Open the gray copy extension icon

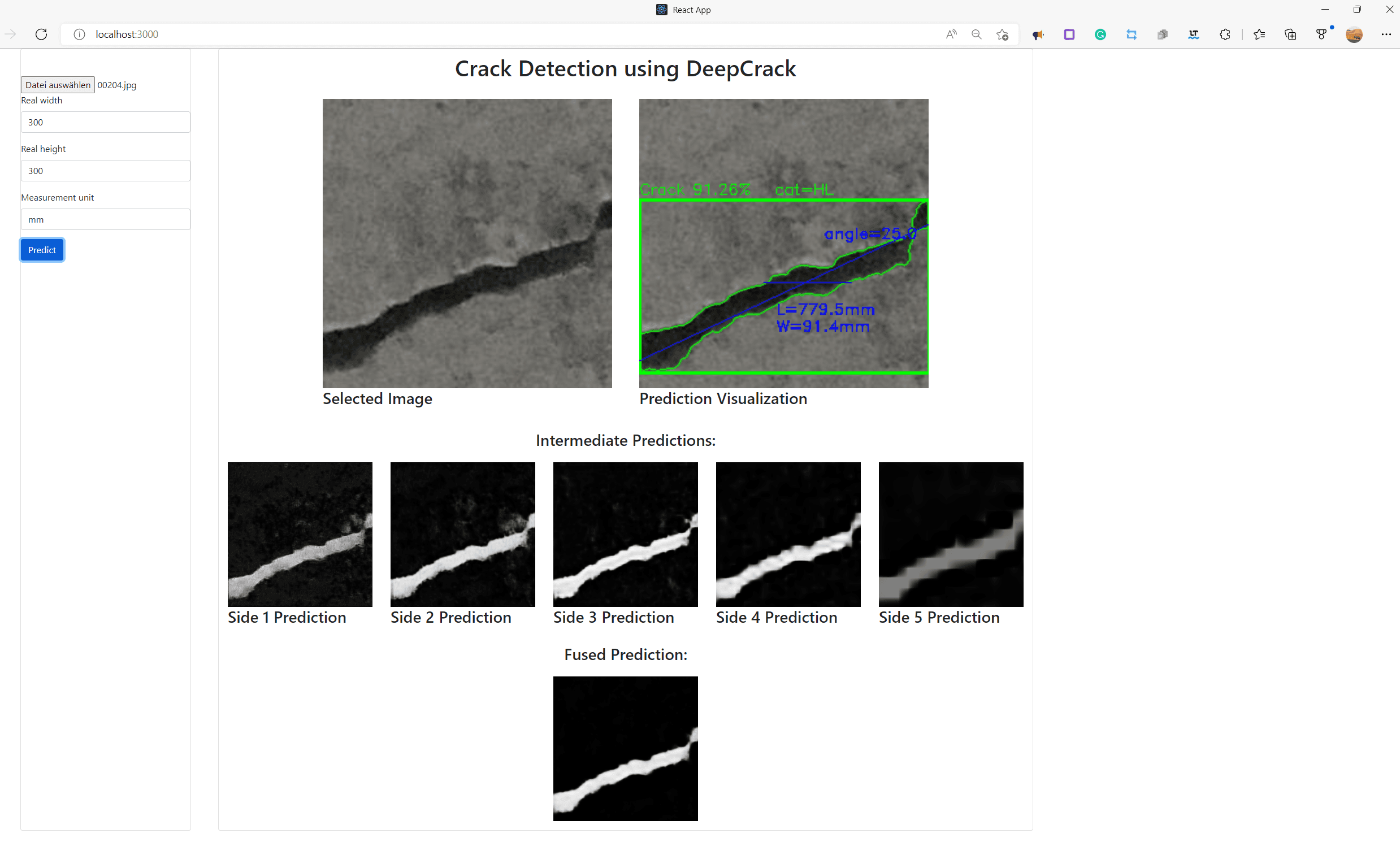1163,34
